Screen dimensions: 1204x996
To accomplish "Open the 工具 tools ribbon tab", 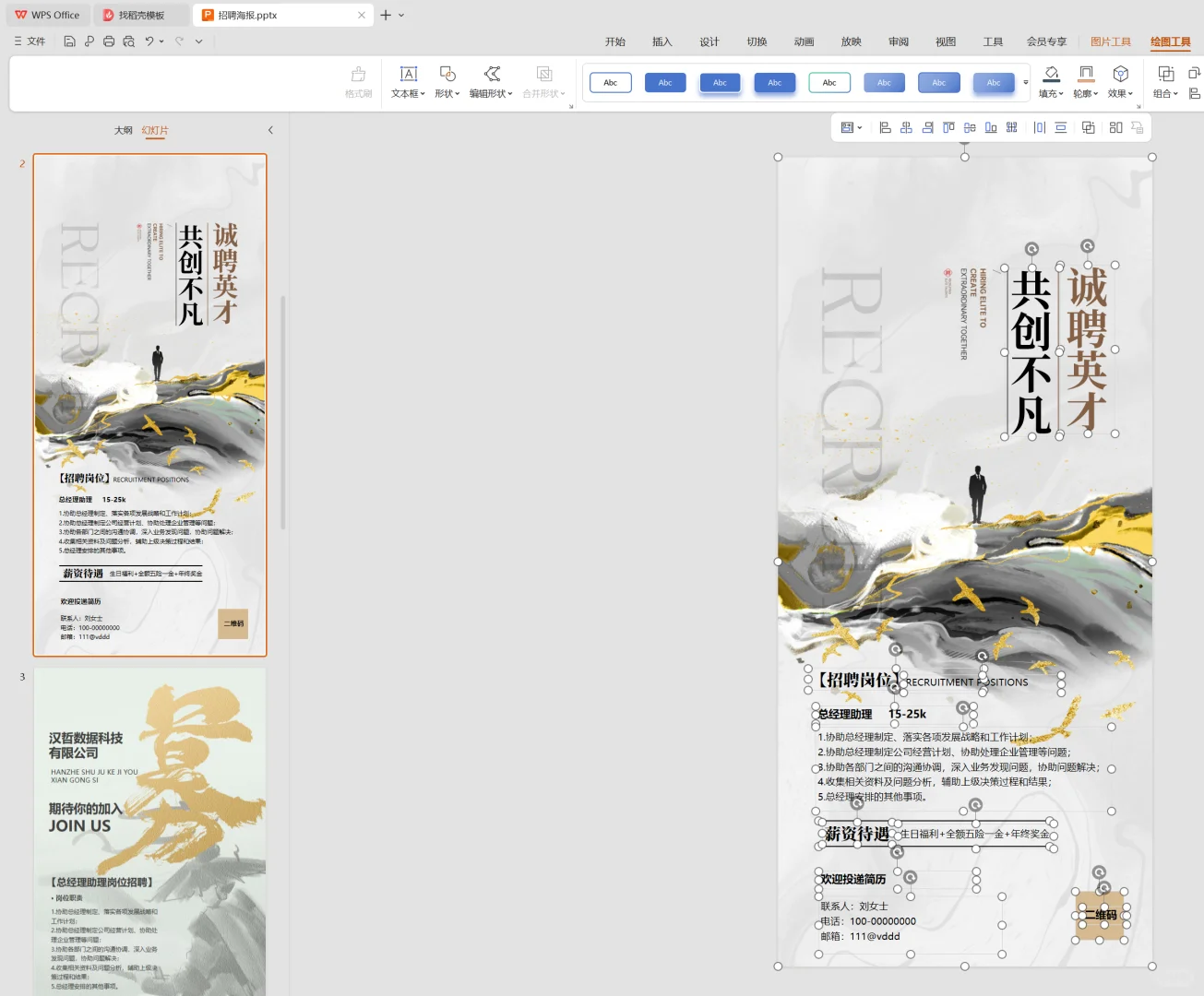I will 993,41.
